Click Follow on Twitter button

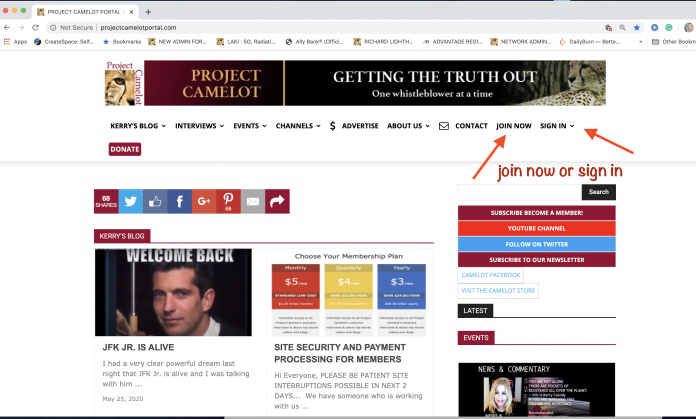(x=537, y=244)
